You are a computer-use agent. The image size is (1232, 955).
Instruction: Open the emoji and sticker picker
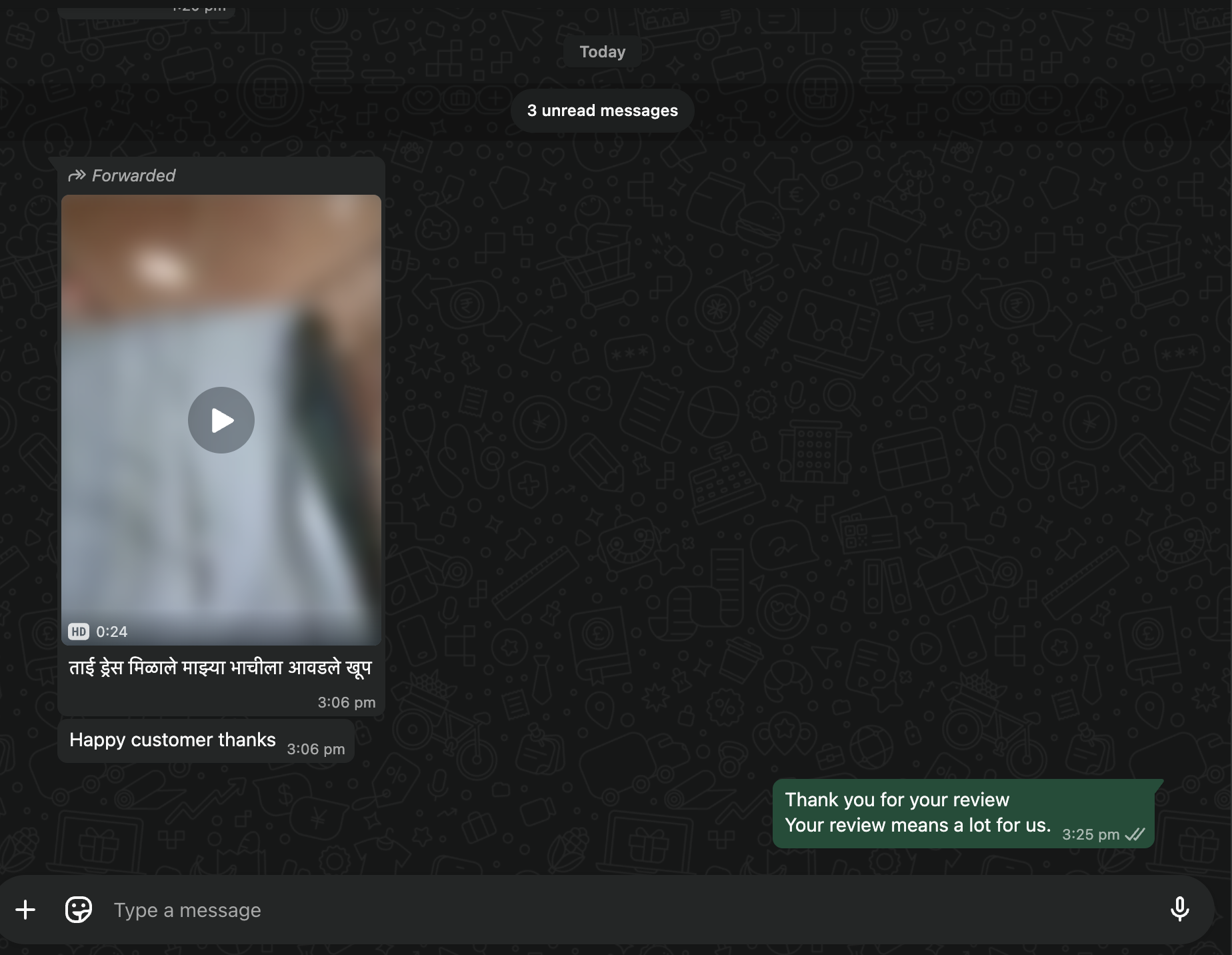[78, 910]
